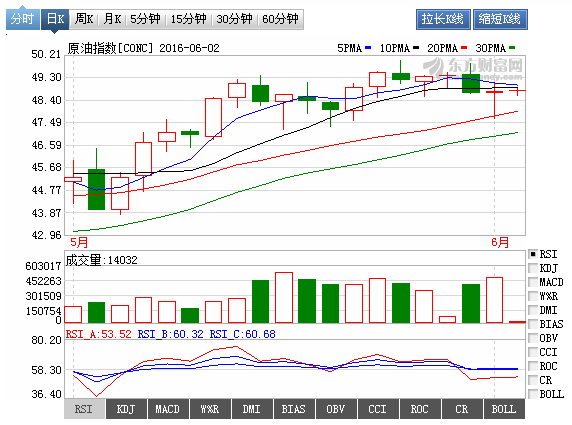Switch to 周K weekly candlestick view
Image resolution: width=572 pixels, height=425 pixels.
pyautogui.click(x=84, y=19)
